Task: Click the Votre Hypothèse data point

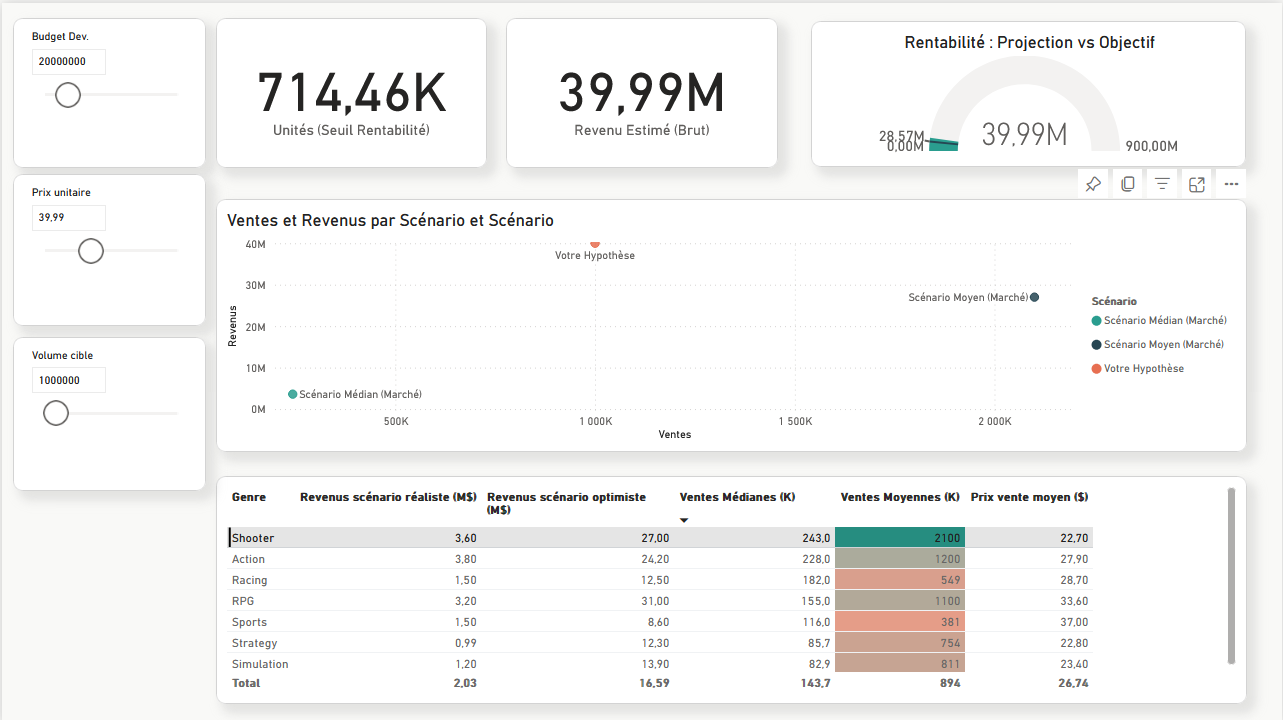Action: click(595, 243)
